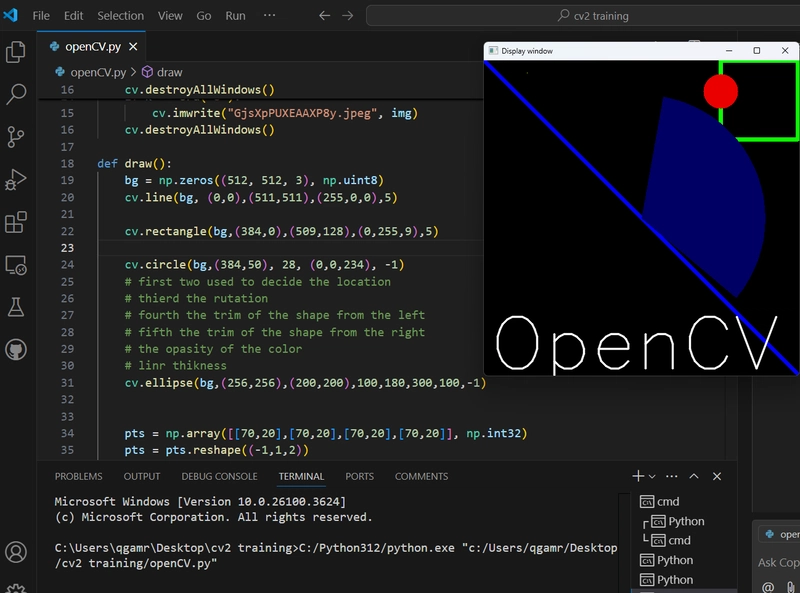The height and width of the screenshot is (593, 800).
Task: Open the GitHub view in activity bar
Action: click(x=16, y=350)
